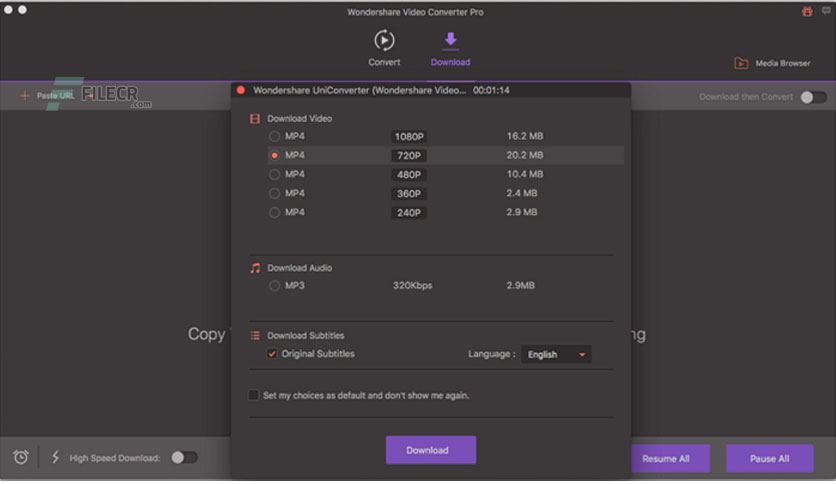Click the 16.2 MB file size
Image resolution: width=836 pixels, height=484 pixels.
click(525, 136)
